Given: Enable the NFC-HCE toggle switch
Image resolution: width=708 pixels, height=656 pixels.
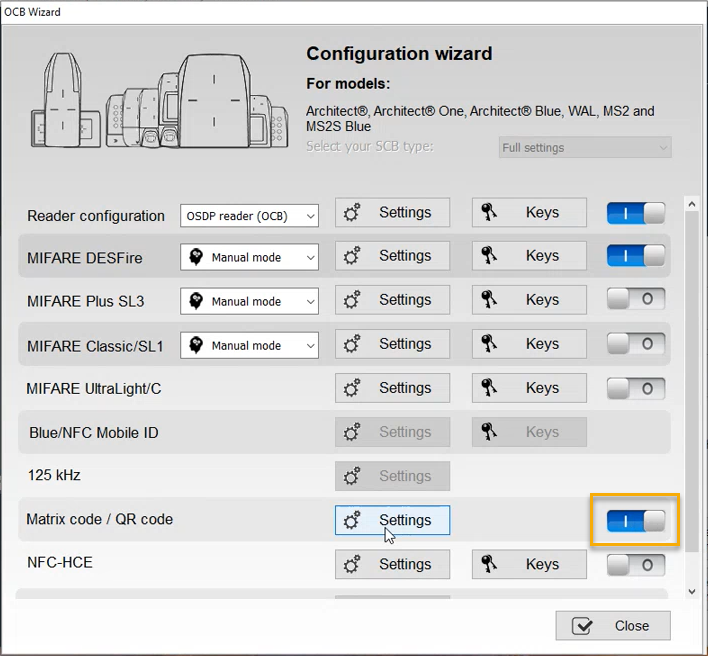Looking at the screenshot, I should click(x=635, y=565).
